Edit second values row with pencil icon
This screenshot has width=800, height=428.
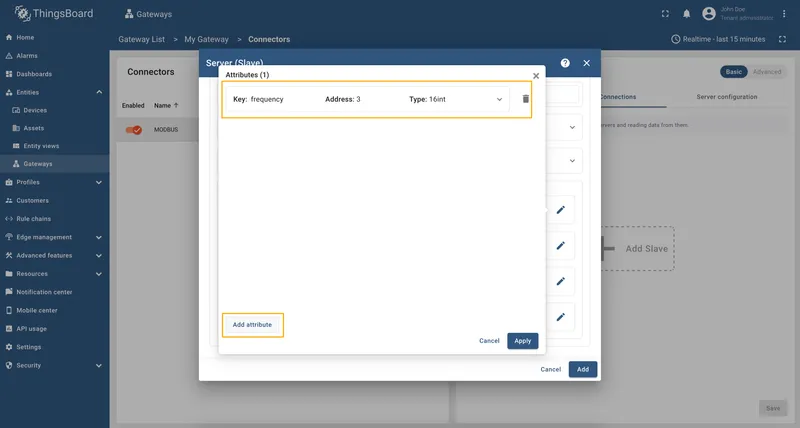560,245
